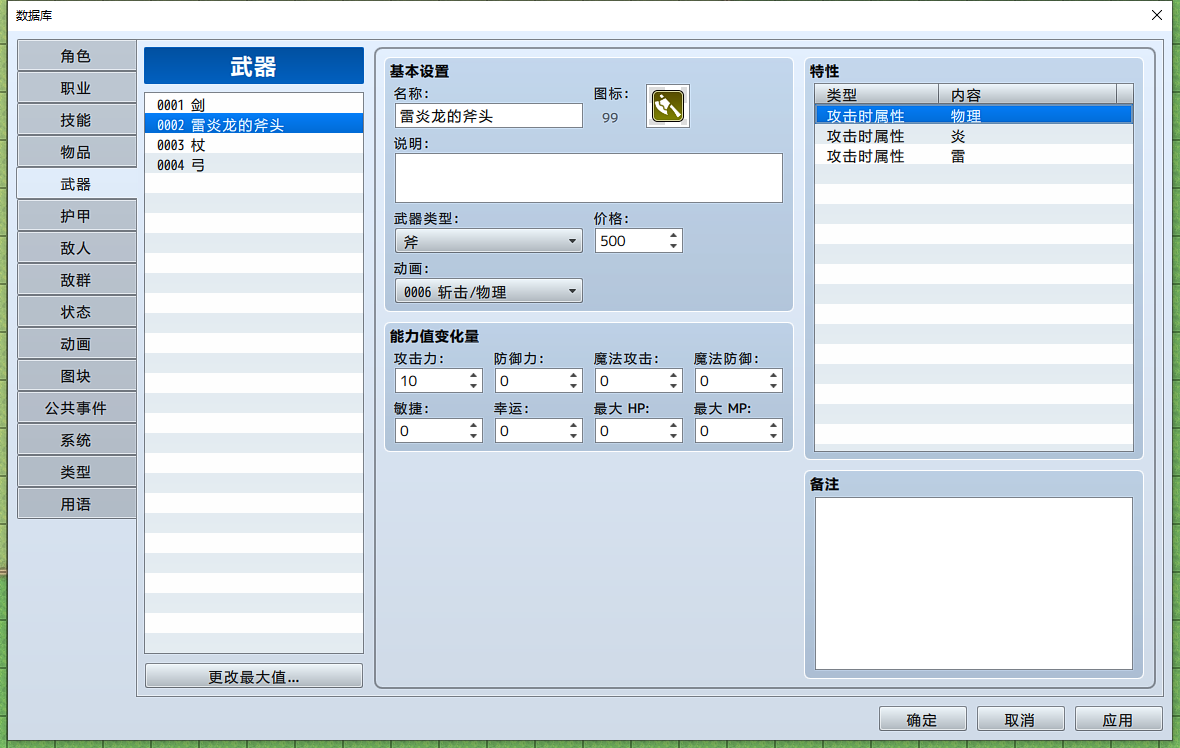1180x748 pixels.
Task: Increase 魔法防御 with up arrow
Action: [774, 376]
